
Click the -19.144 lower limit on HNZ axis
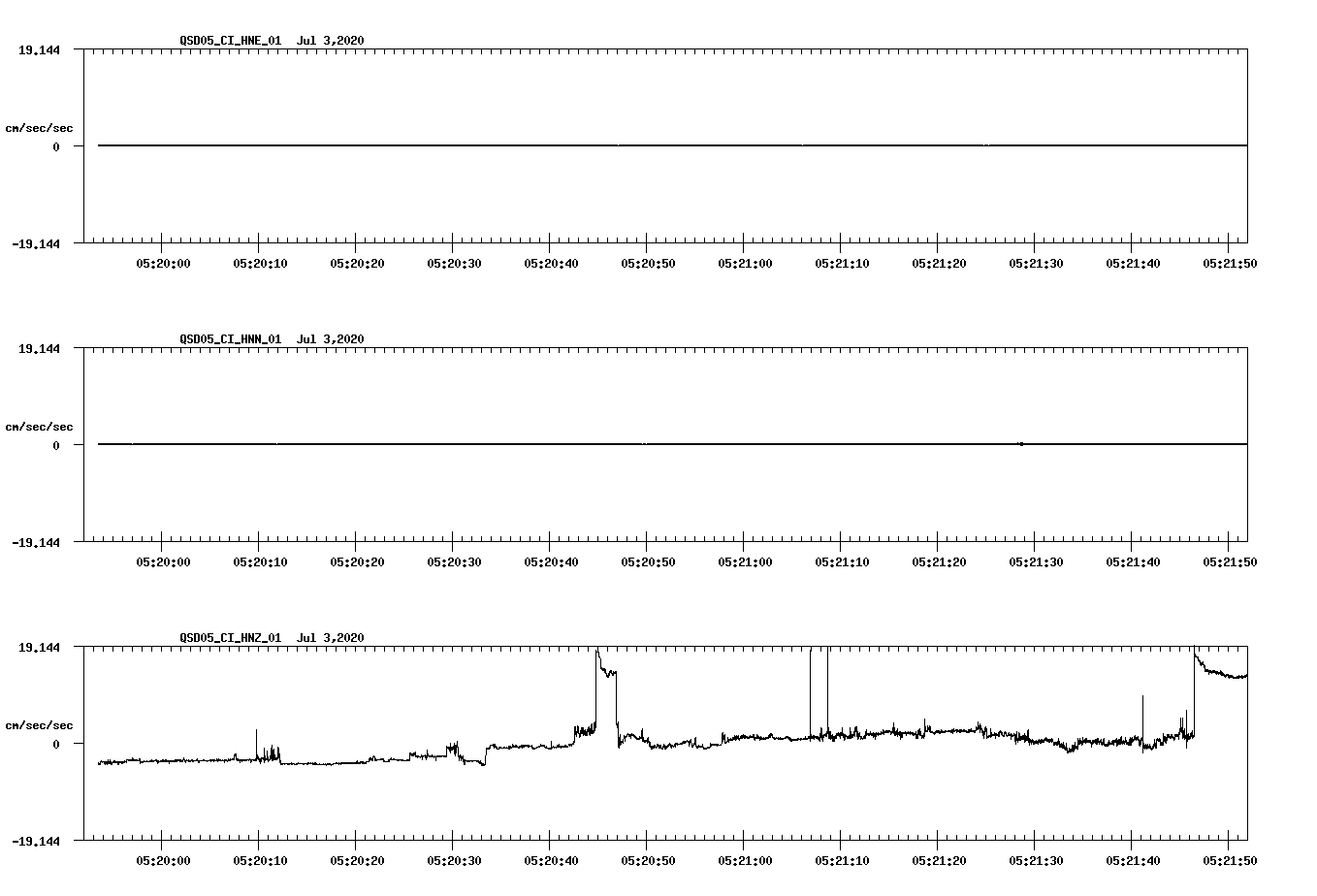(x=36, y=841)
